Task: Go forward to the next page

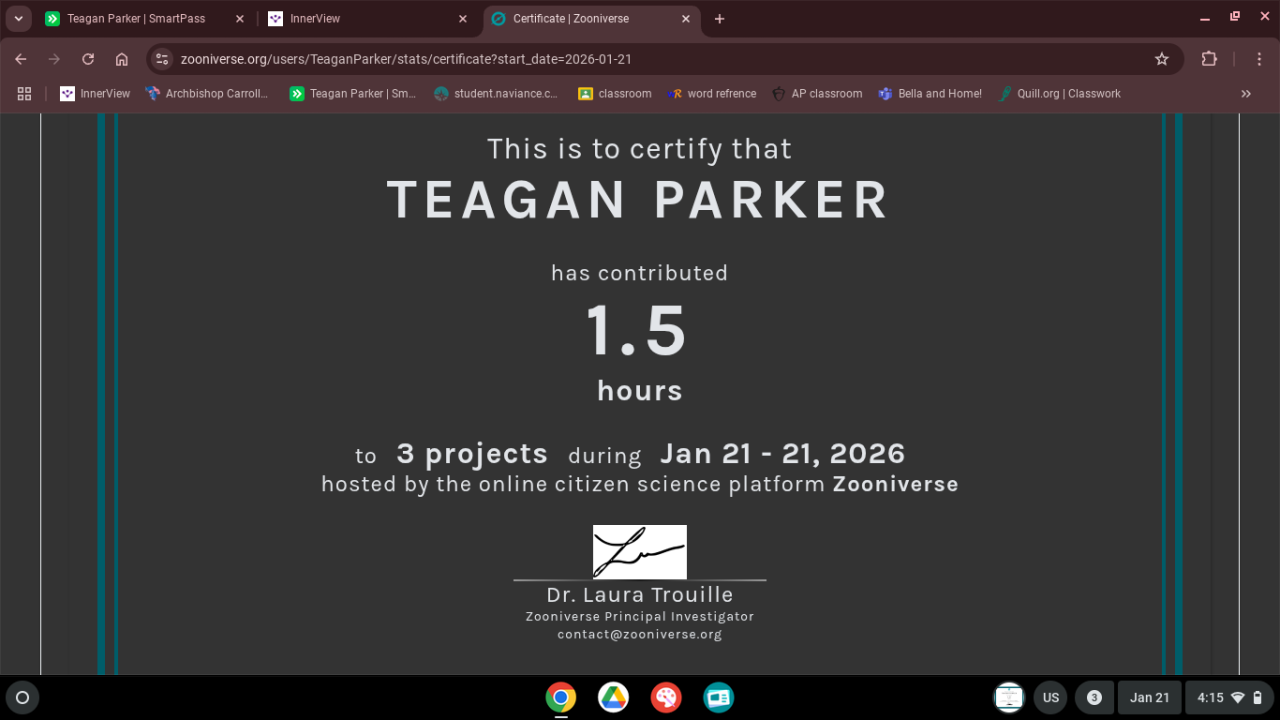Action: point(54,59)
